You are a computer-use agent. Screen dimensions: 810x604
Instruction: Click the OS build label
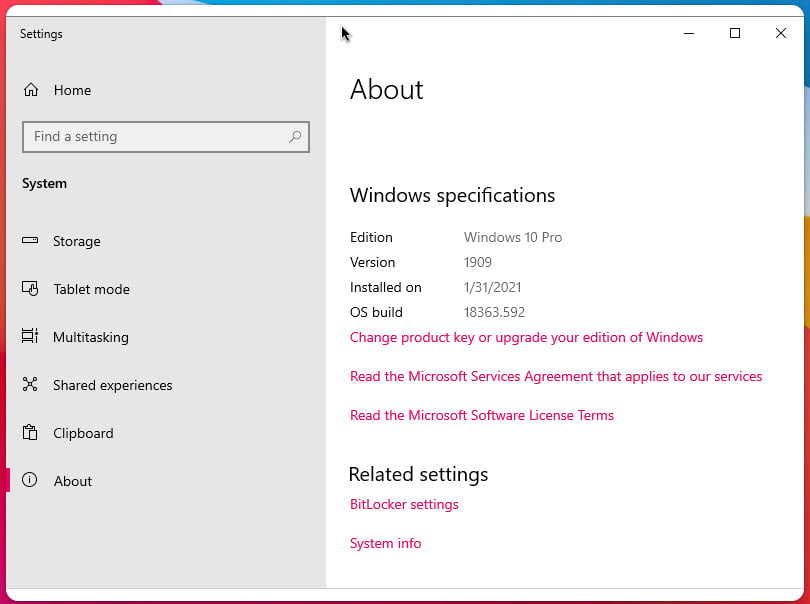(376, 312)
